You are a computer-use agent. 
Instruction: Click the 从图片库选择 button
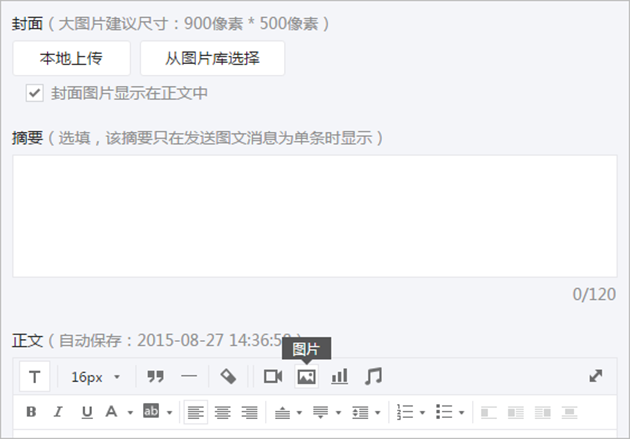point(213,58)
